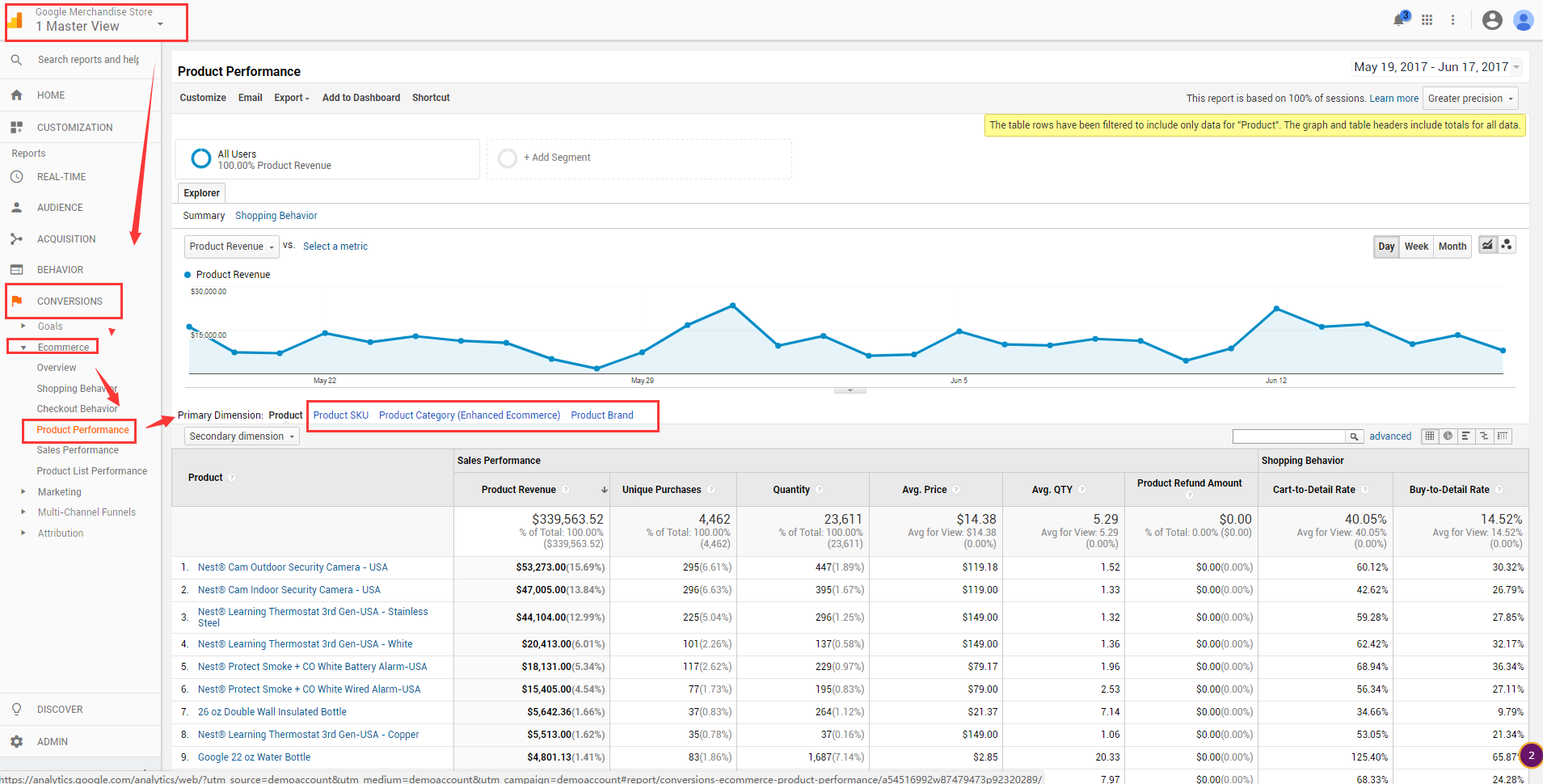Viewport: 1543px width, 784px height.
Task: Select the data table view icon
Action: 1430,436
